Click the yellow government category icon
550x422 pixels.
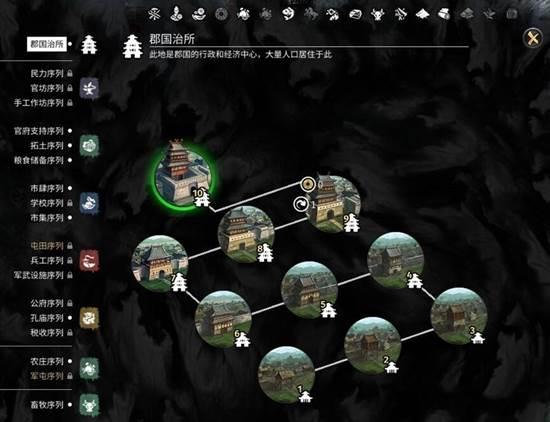pyautogui.click(x=89, y=318)
